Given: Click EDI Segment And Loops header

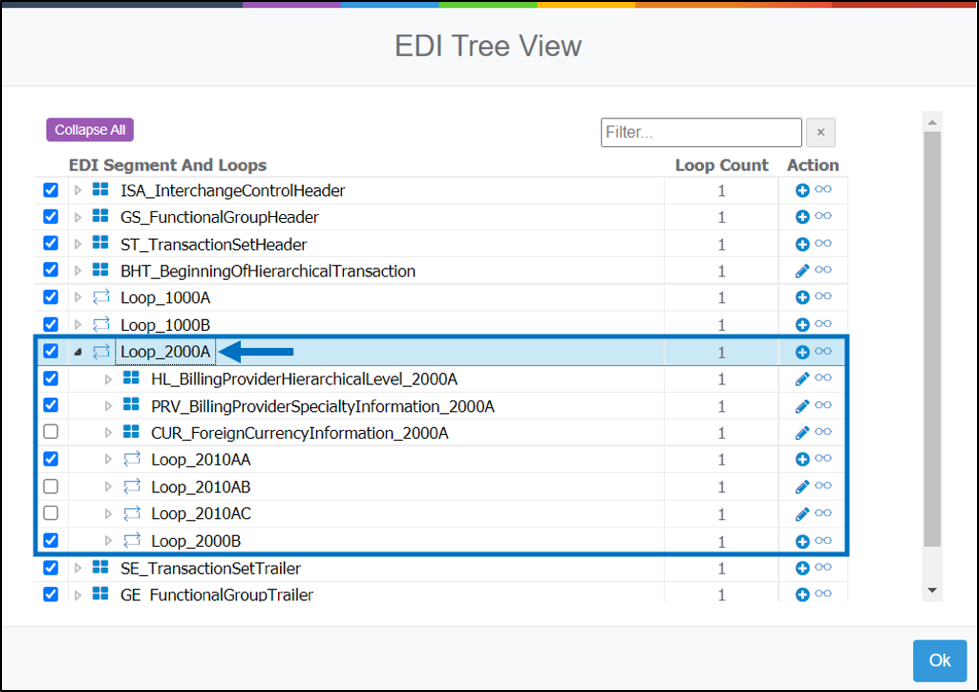Looking at the screenshot, I should point(167,165).
